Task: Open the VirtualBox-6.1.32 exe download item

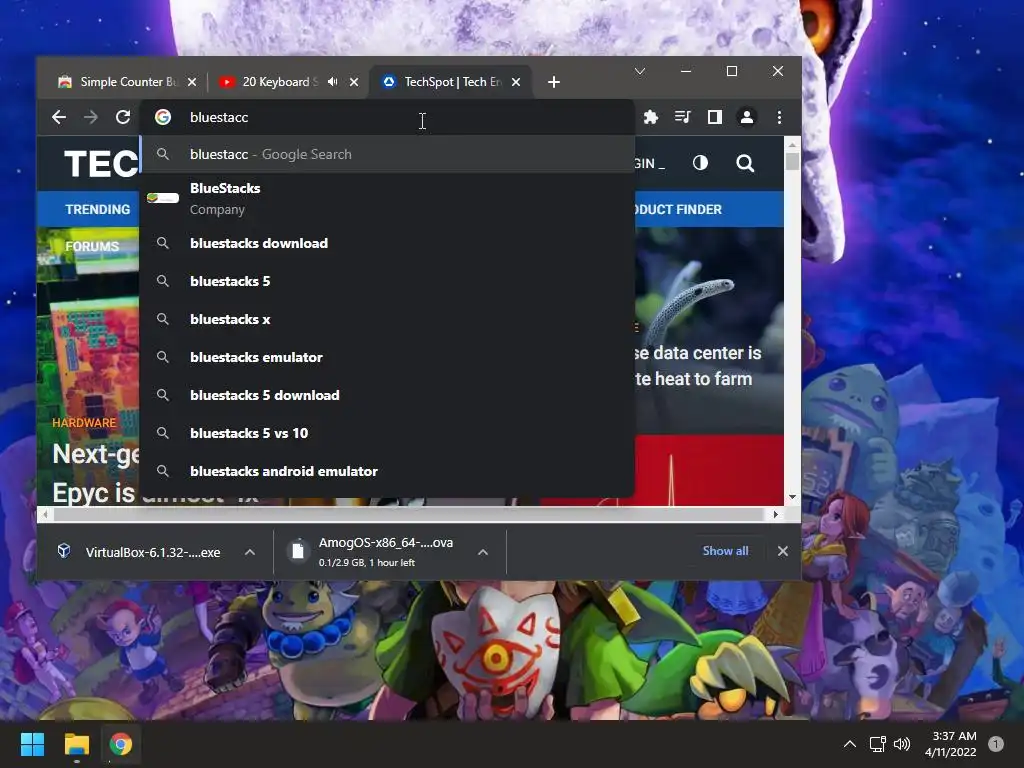Action: 140,552
